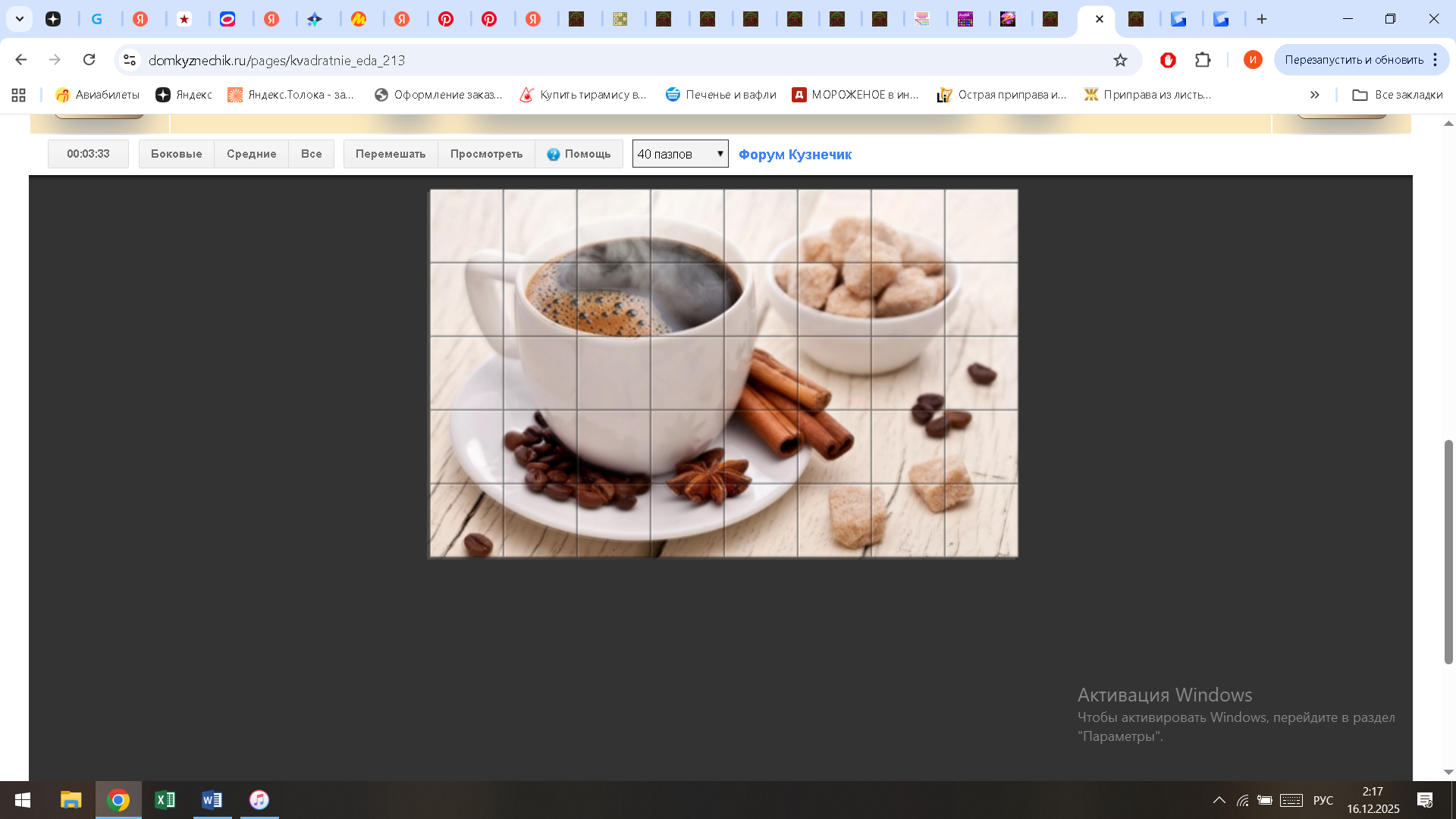Click the red ad blocker extension icon
1456x819 pixels.
1168,60
